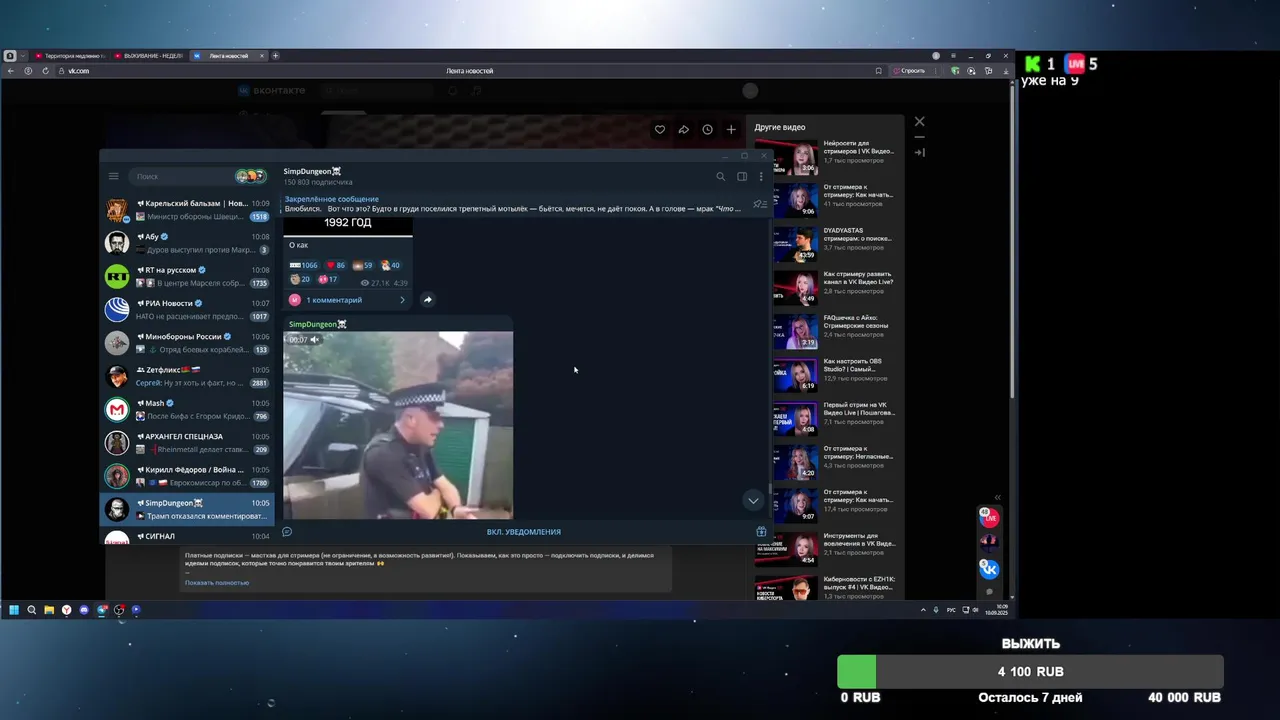Click SimpDungeon chat header title
The image size is (1280, 720).
(x=312, y=171)
